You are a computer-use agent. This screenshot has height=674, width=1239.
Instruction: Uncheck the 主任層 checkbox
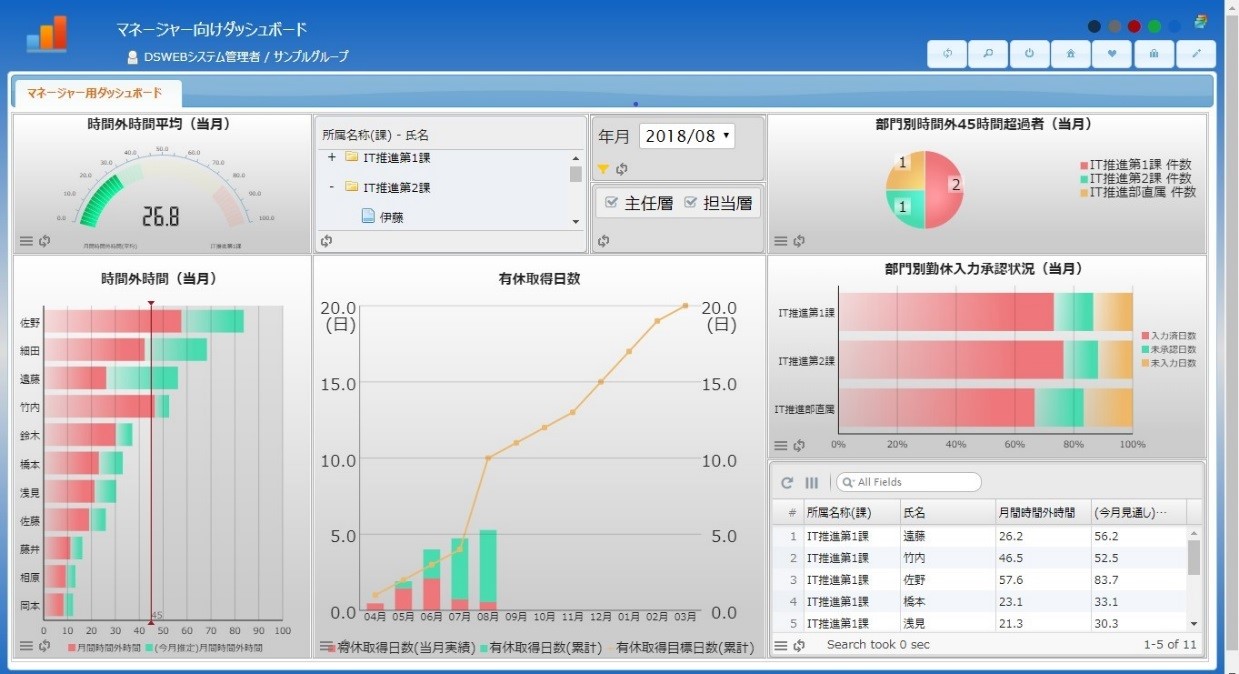613,202
